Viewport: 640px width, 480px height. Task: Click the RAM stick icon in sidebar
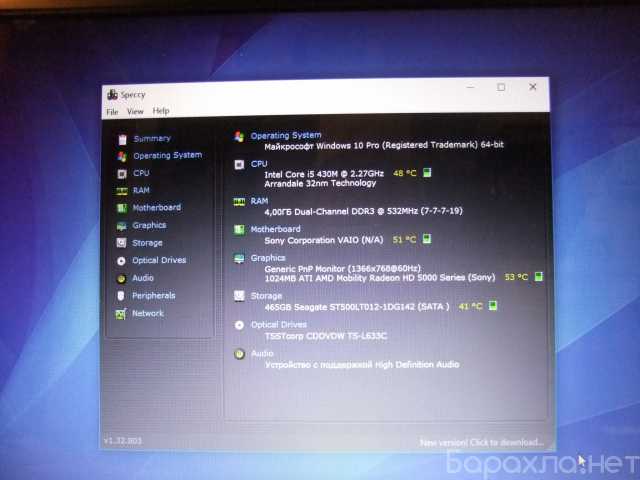[122, 191]
